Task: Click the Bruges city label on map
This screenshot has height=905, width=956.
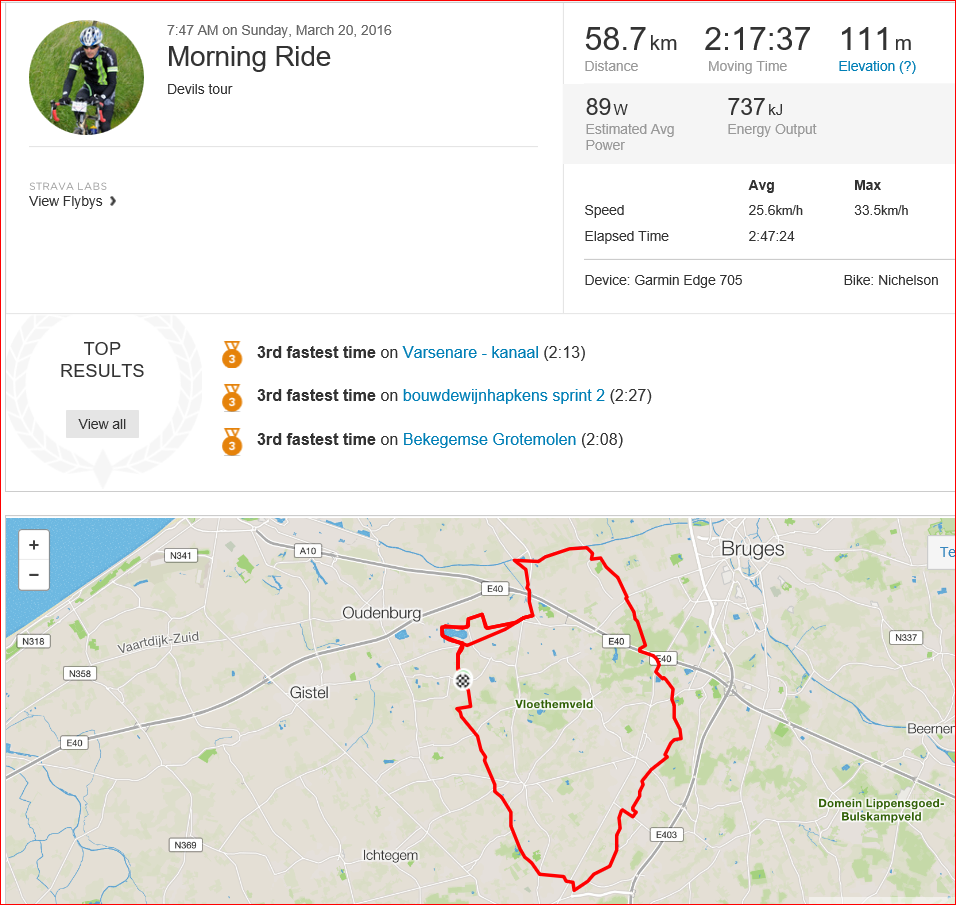Action: [753, 549]
